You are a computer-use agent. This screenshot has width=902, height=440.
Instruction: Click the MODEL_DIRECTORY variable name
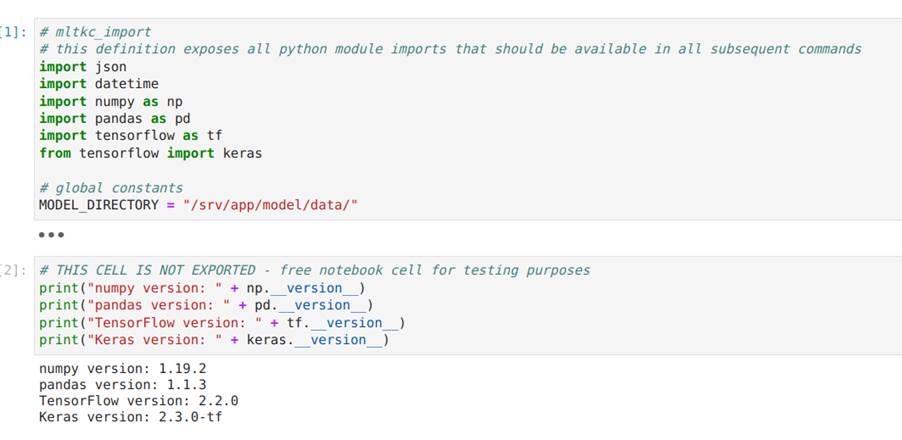pyautogui.click(x=98, y=205)
